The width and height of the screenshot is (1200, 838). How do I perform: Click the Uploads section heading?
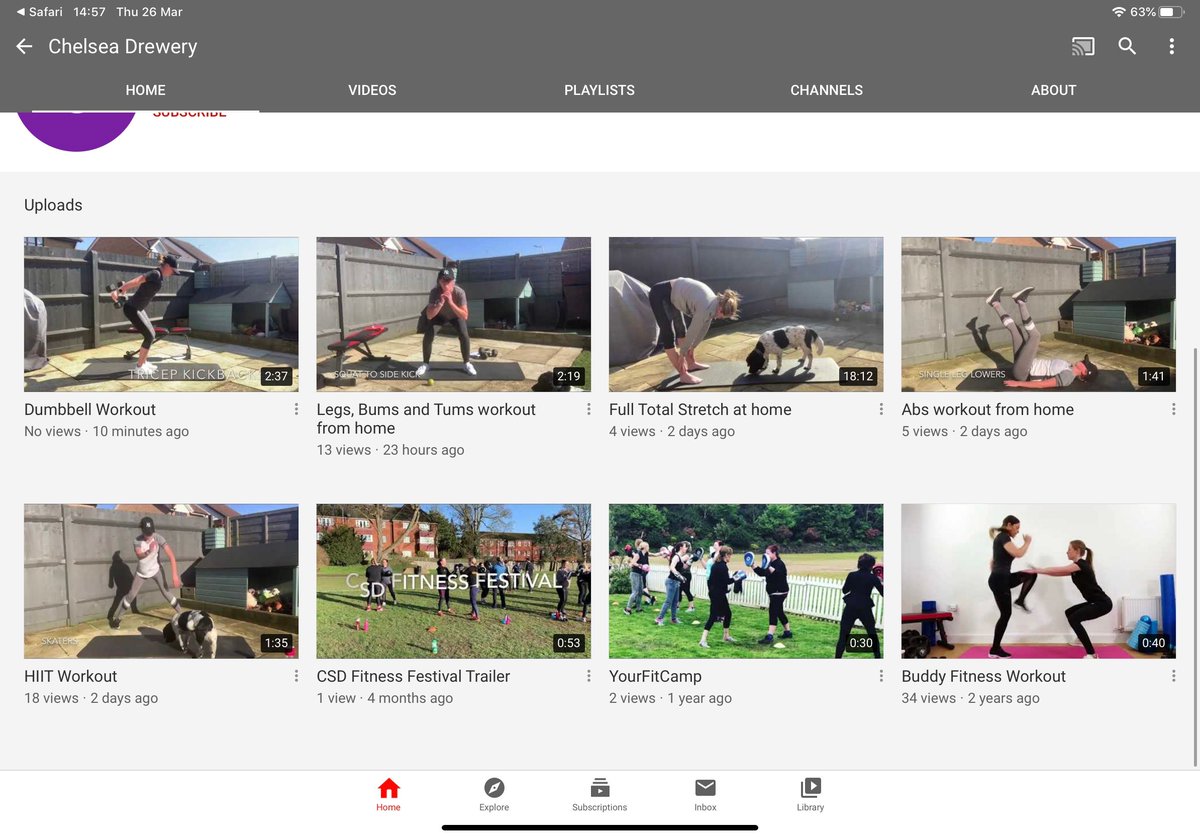[x=53, y=205]
